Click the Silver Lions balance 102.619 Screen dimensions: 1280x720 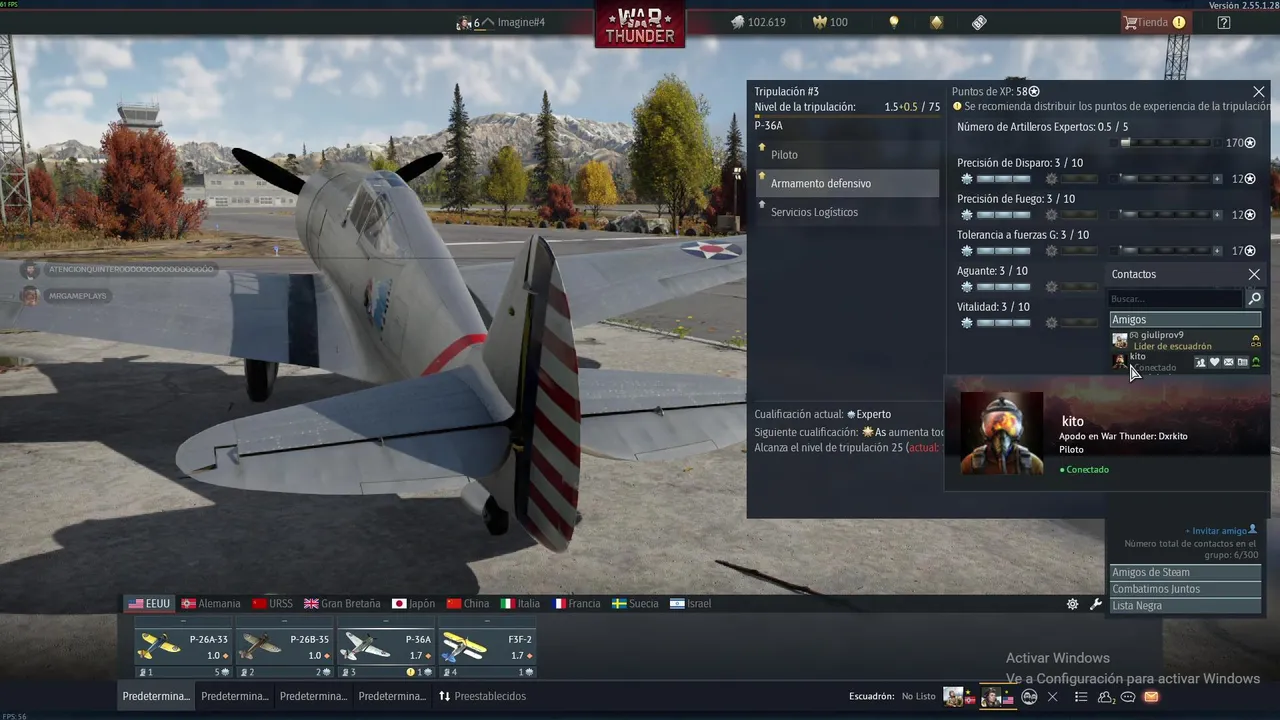coord(758,22)
